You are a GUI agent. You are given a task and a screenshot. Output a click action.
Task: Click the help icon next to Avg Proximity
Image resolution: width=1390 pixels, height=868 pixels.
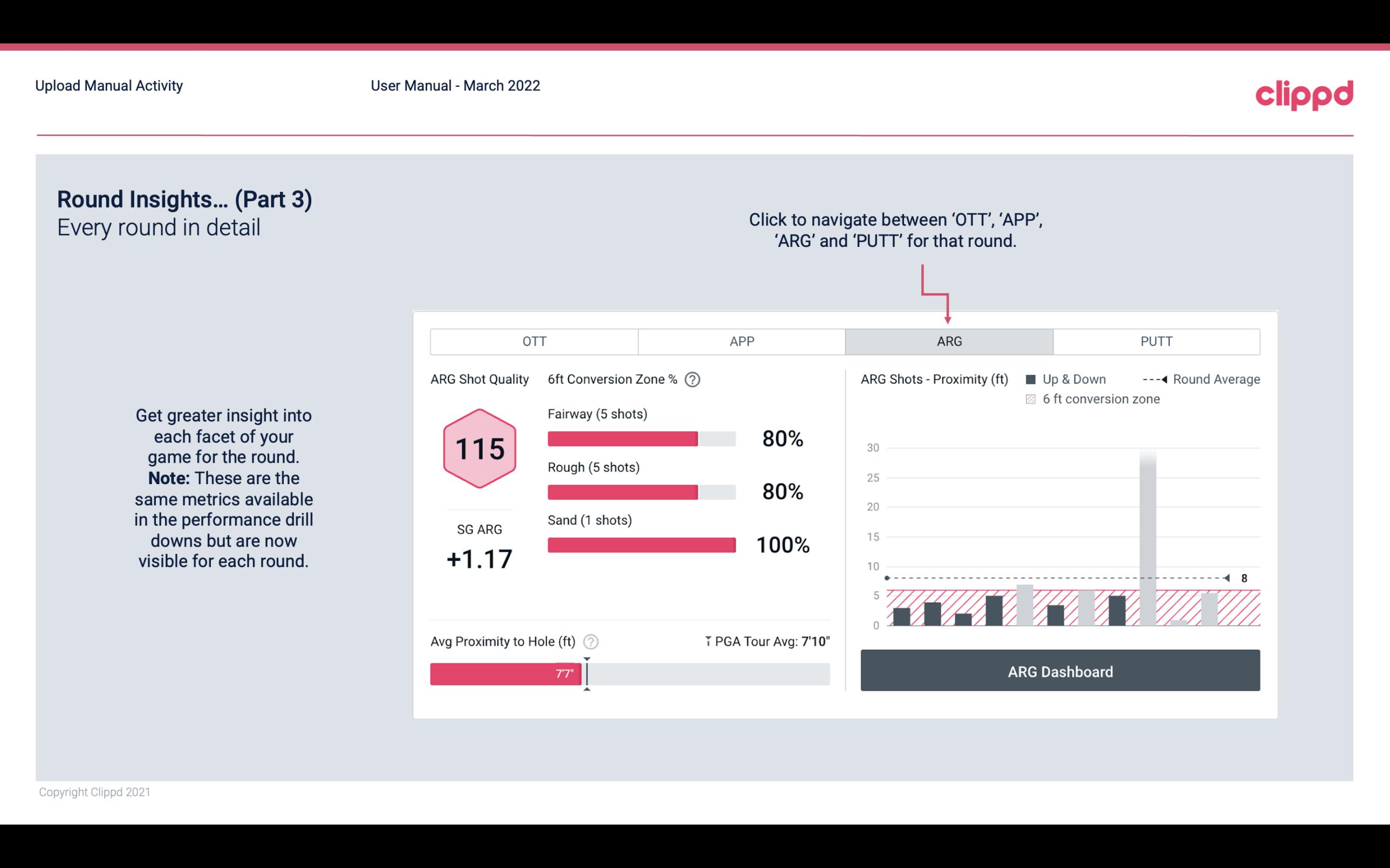point(591,641)
